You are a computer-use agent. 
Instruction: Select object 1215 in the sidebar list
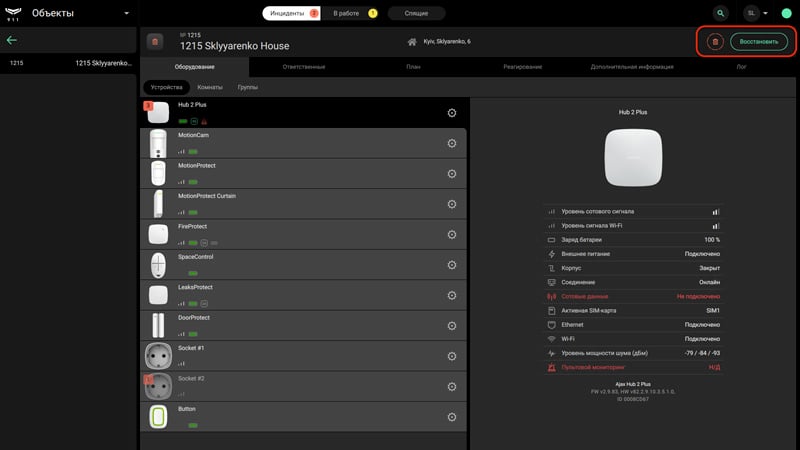(68, 63)
